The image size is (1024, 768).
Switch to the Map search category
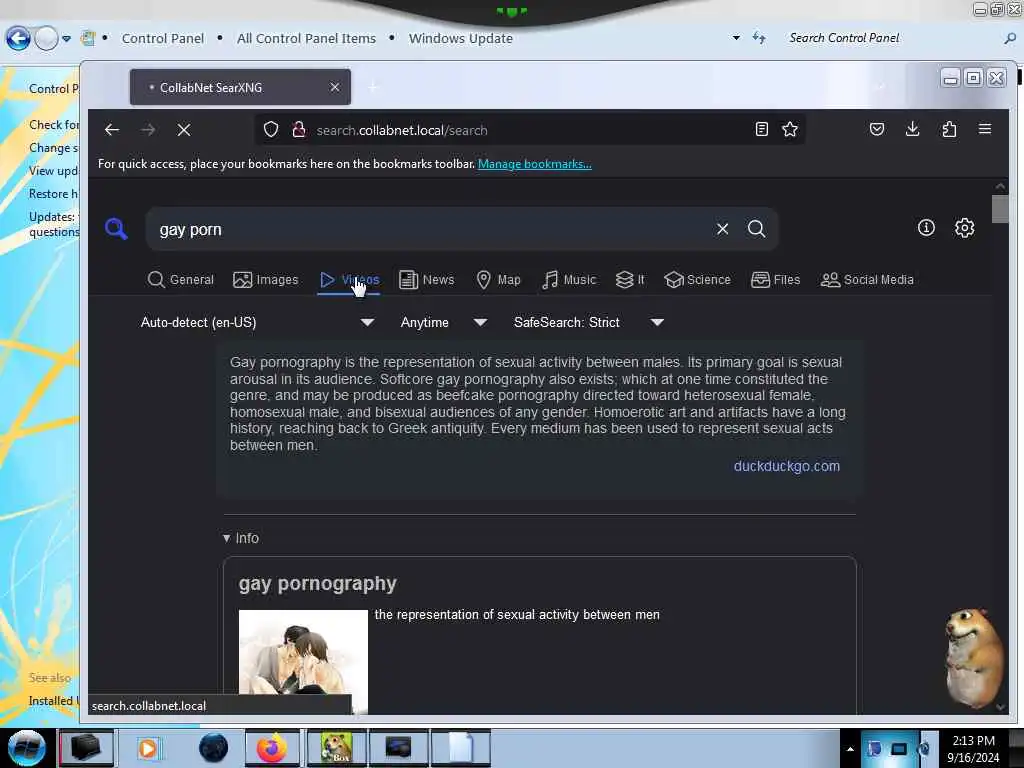pos(498,280)
